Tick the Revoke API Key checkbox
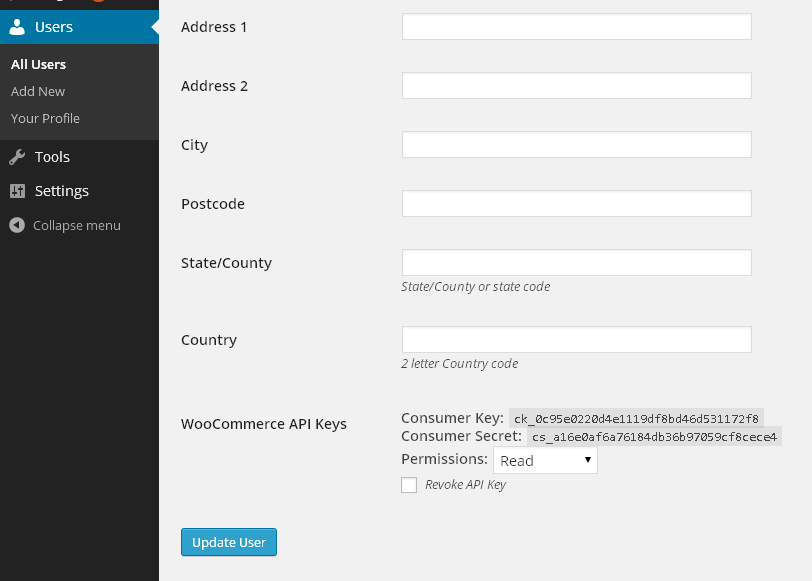 point(409,485)
